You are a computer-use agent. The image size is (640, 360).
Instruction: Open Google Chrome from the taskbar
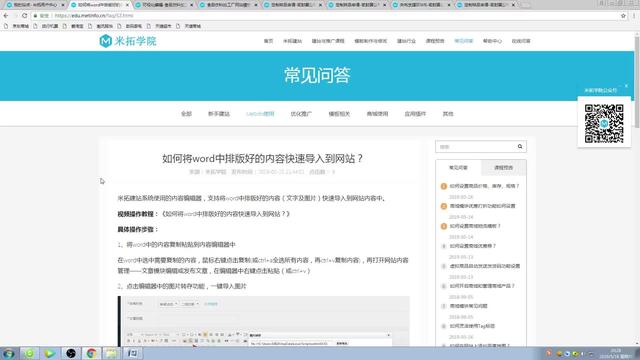coord(91,353)
